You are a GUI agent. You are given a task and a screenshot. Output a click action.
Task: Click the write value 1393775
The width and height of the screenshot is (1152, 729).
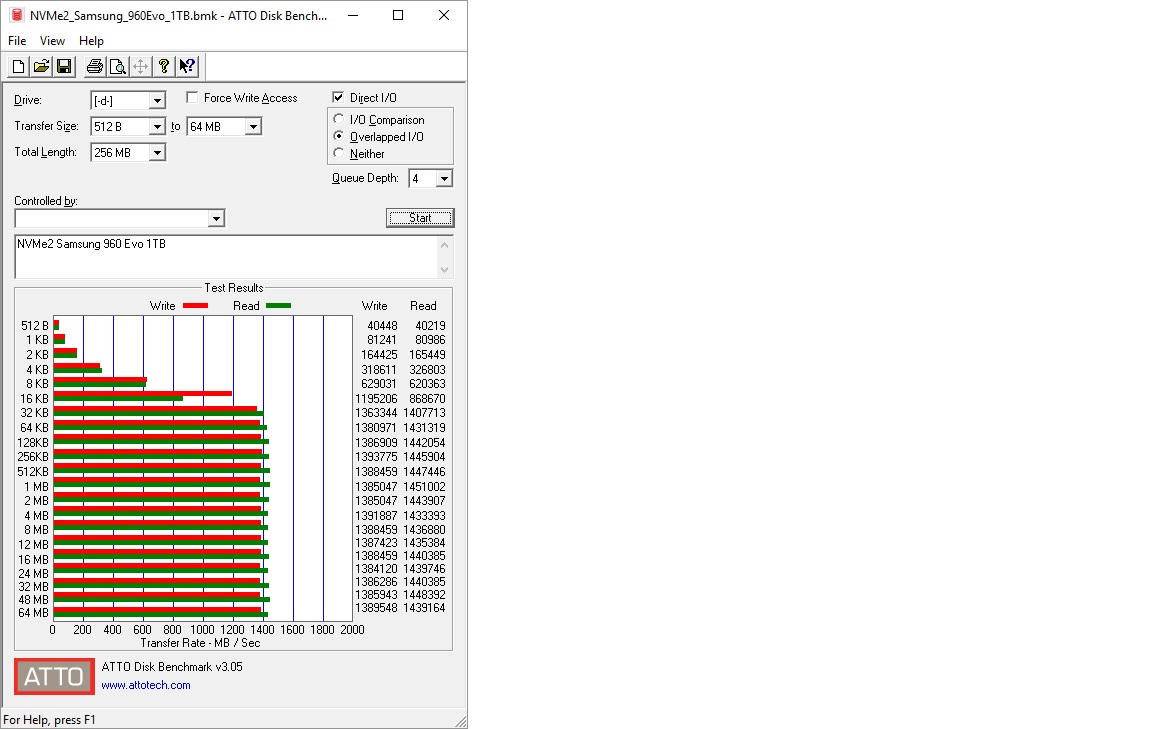coord(376,457)
